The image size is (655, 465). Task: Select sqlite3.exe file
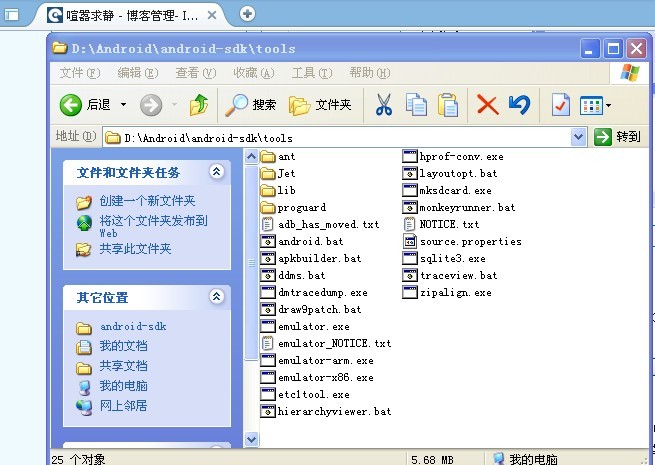444,259
